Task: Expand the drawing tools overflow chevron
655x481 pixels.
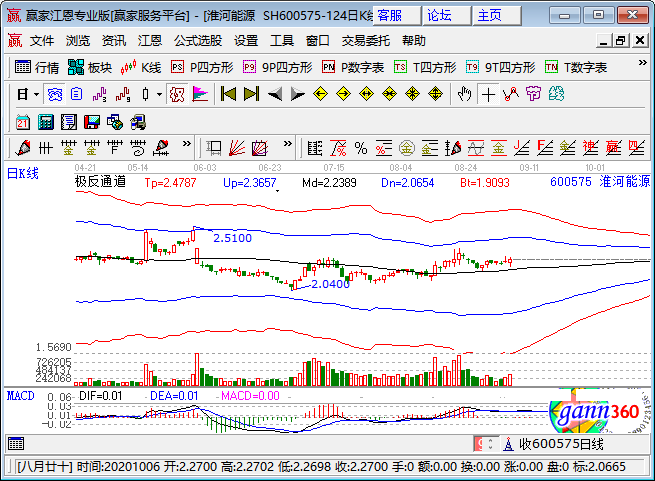Action: point(186,144)
